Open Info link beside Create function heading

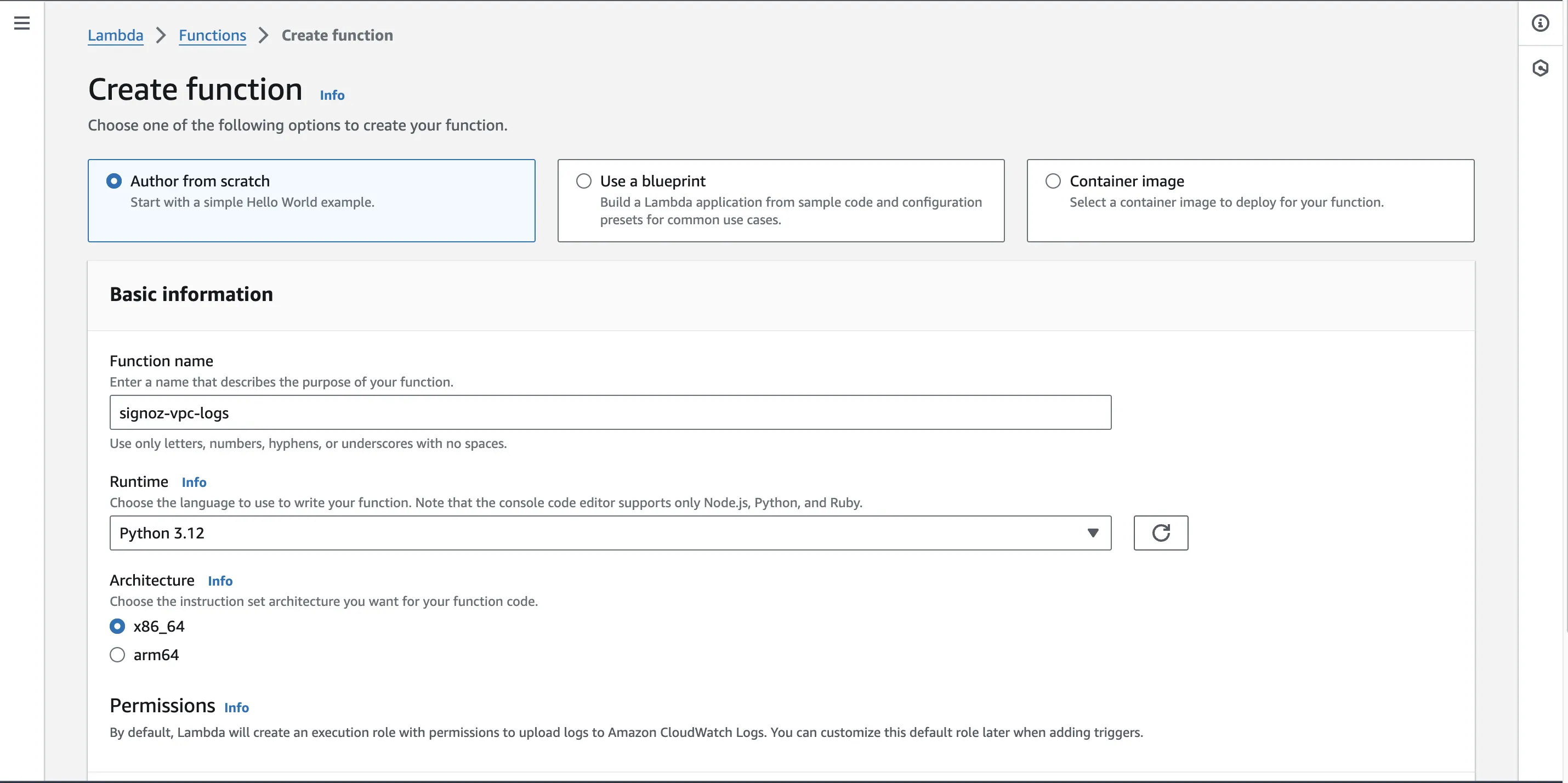(x=332, y=95)
